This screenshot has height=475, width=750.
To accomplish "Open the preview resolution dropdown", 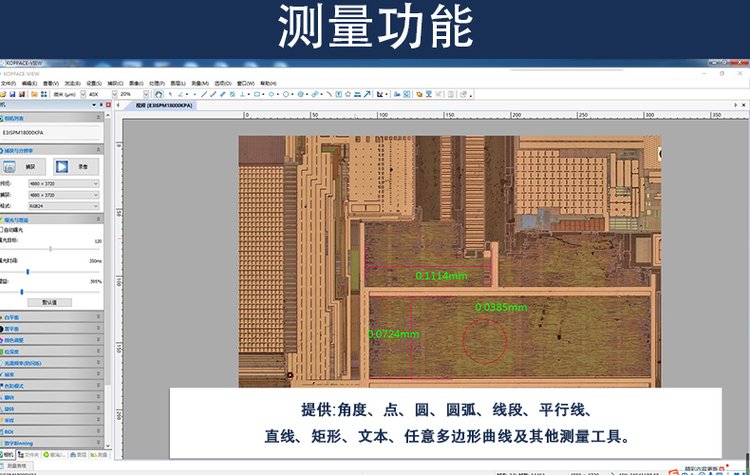I will pyautogui.click(x=64, y=184).
